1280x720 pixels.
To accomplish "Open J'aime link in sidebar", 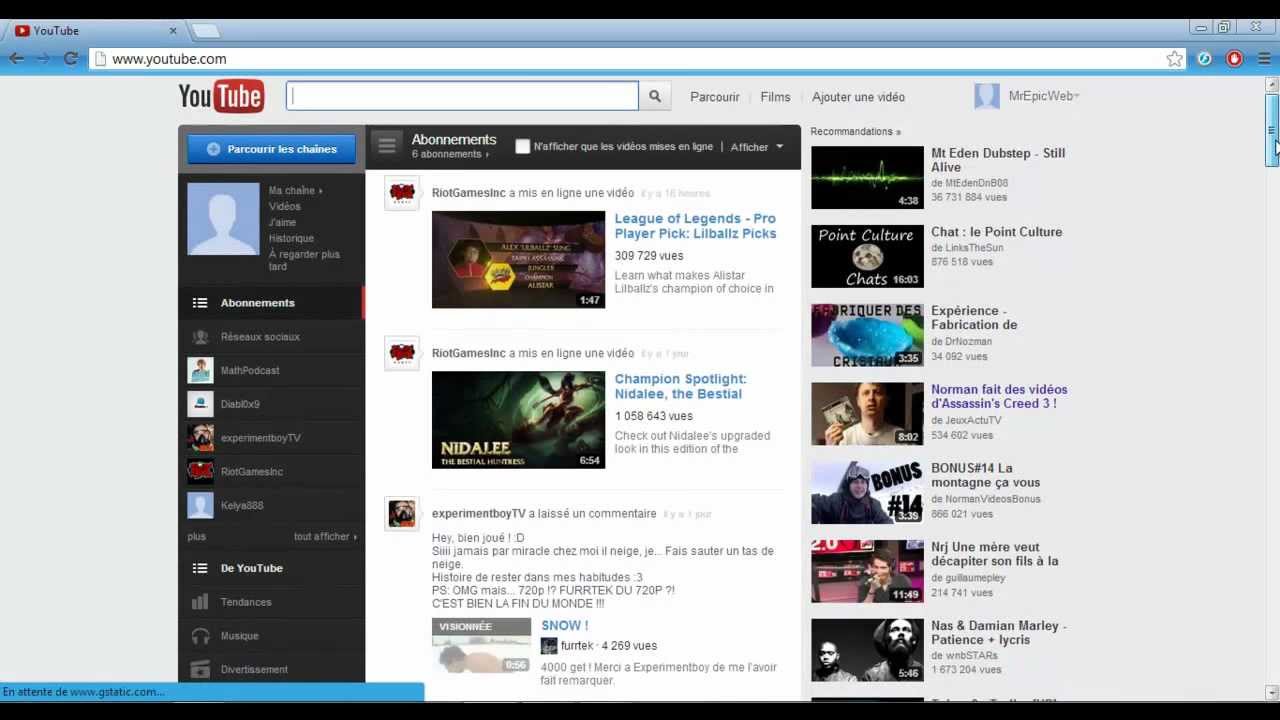I will click(282, 223).
